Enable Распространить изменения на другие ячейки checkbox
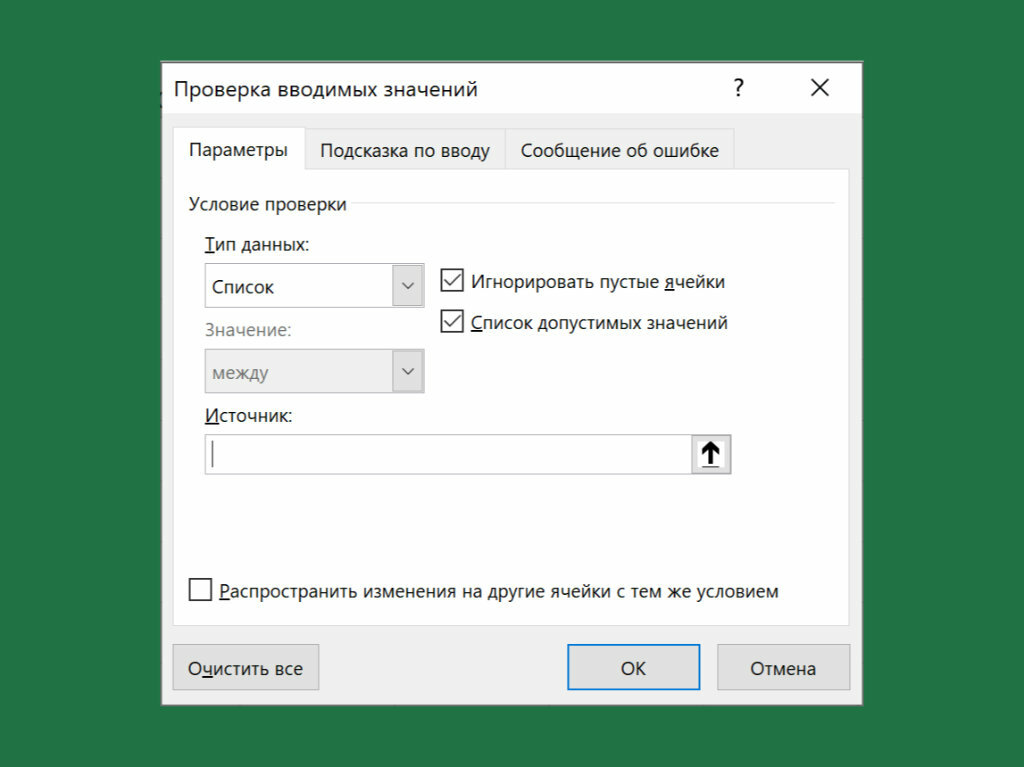 (x=200, y=589)
